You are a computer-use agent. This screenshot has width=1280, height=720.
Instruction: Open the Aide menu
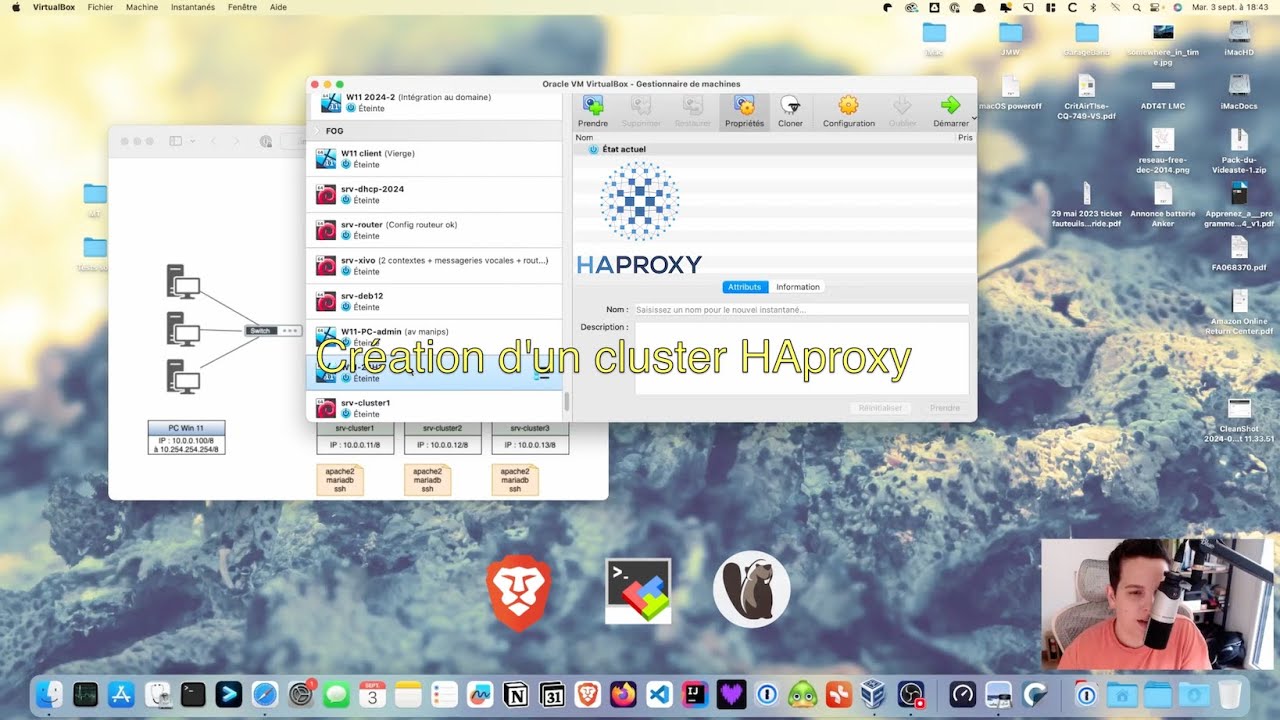(x=278, y=7)
